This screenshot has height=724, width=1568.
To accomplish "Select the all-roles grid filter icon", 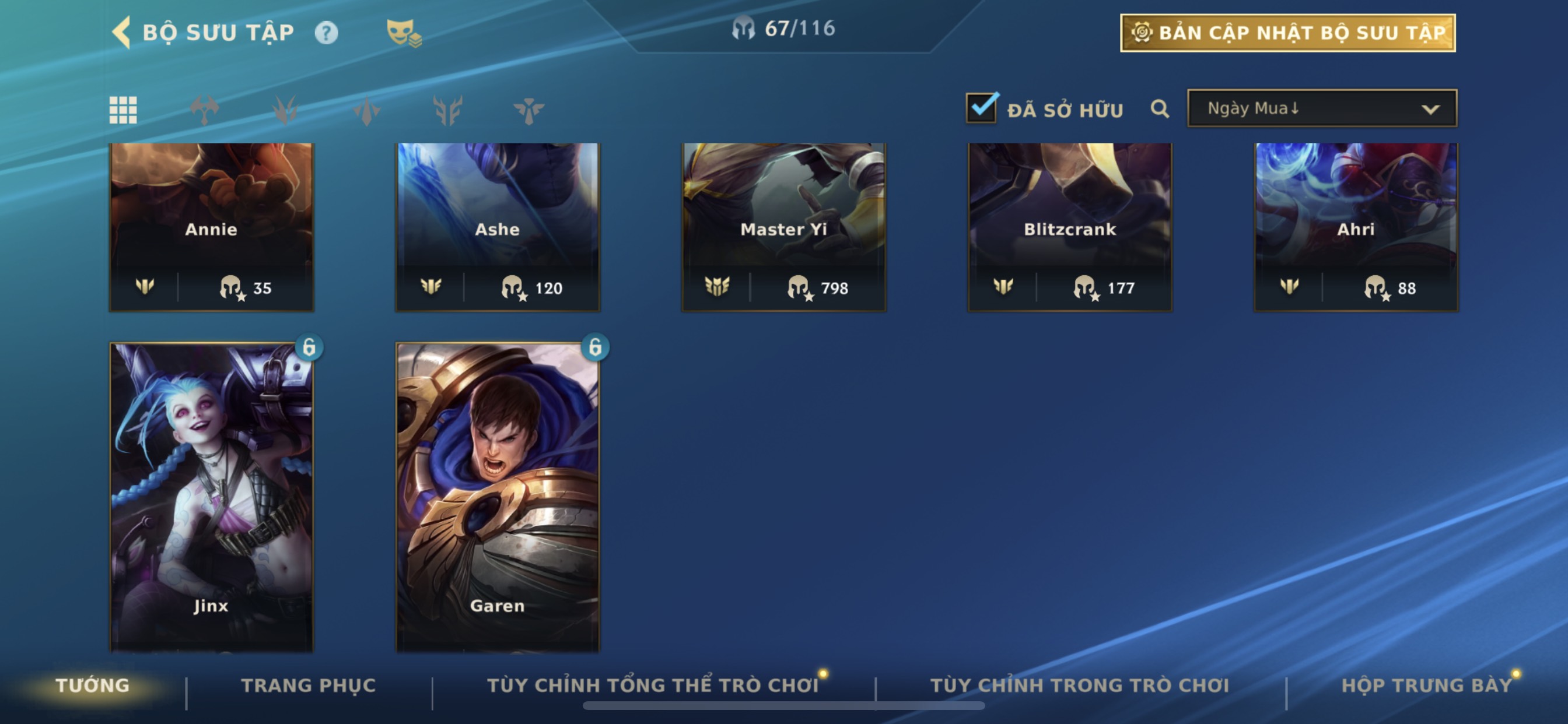I will [123, 110].
